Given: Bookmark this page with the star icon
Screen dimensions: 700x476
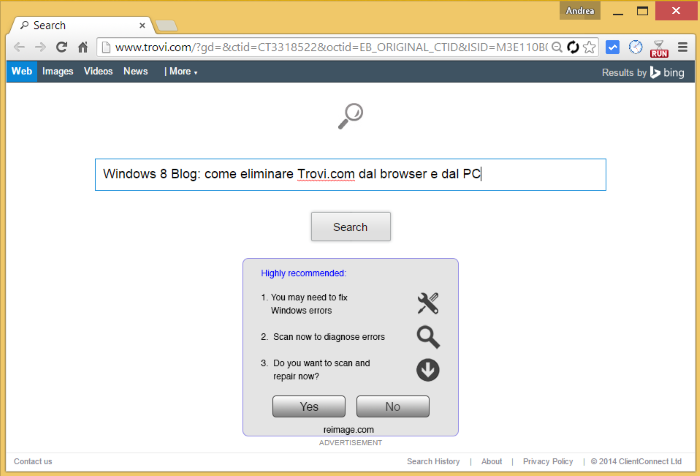Looking at the screenshot, I should (x=590, y=47).
